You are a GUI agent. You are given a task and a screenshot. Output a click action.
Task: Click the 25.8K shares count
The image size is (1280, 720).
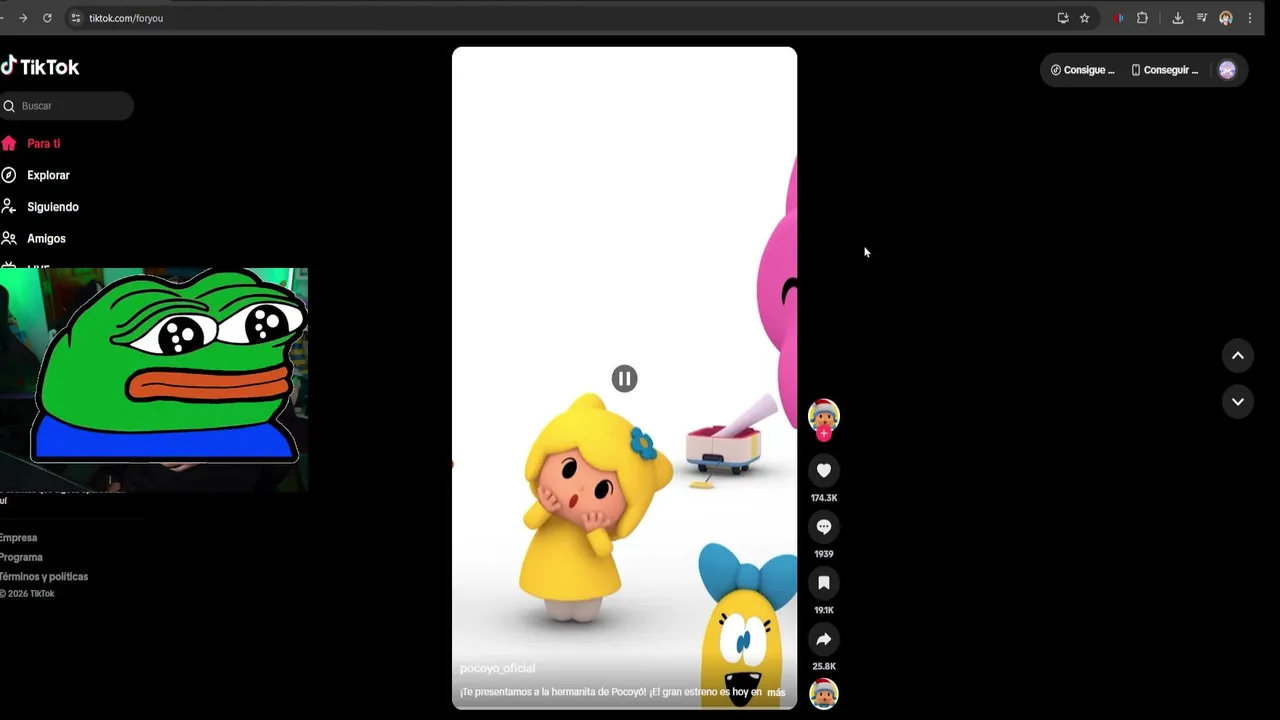coord(824,666)
